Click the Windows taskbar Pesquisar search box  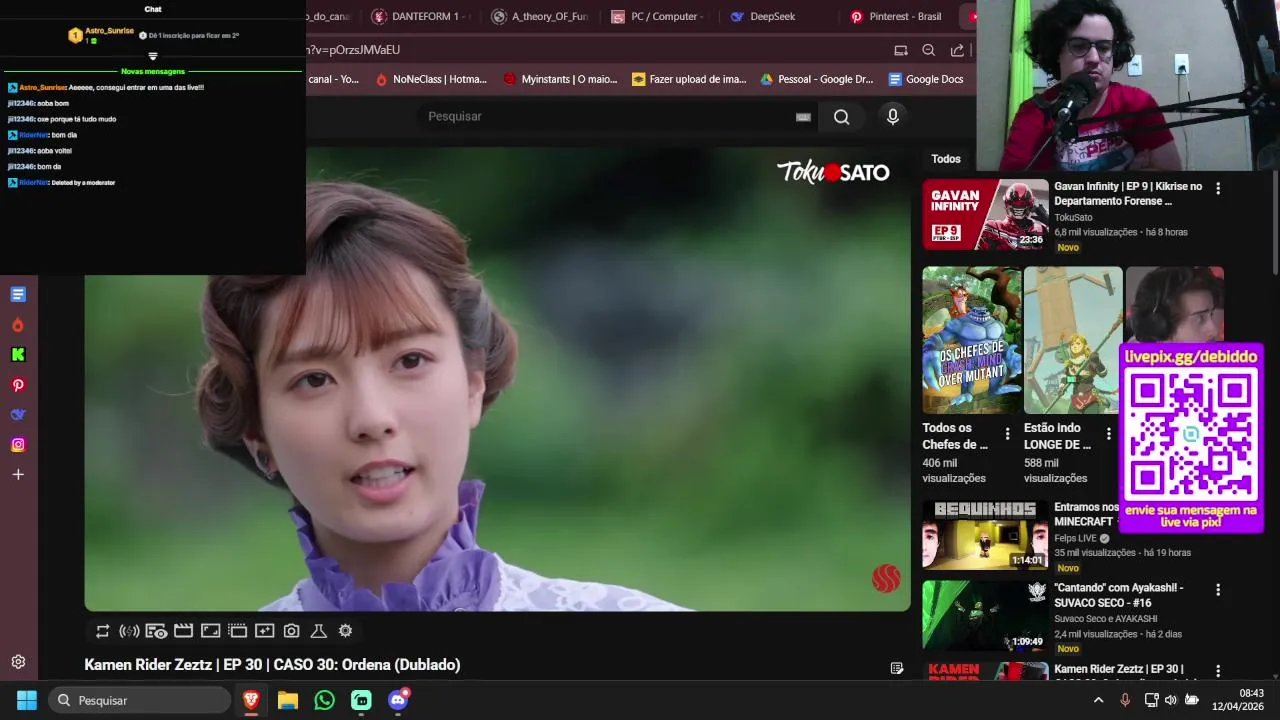(x=139, y=700)
